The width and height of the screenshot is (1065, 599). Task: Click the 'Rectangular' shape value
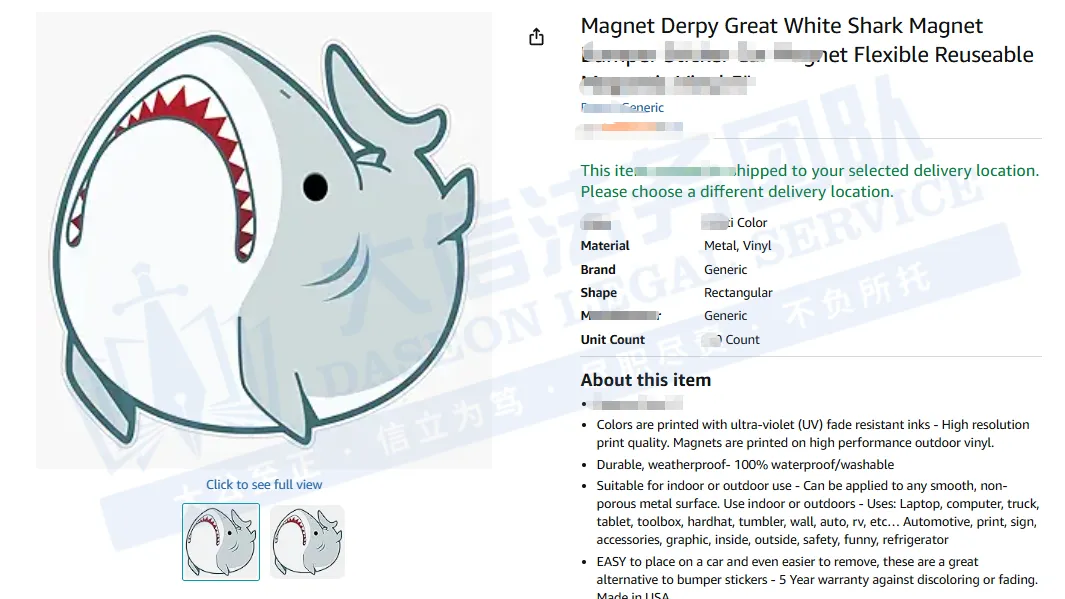pos(738,293)
